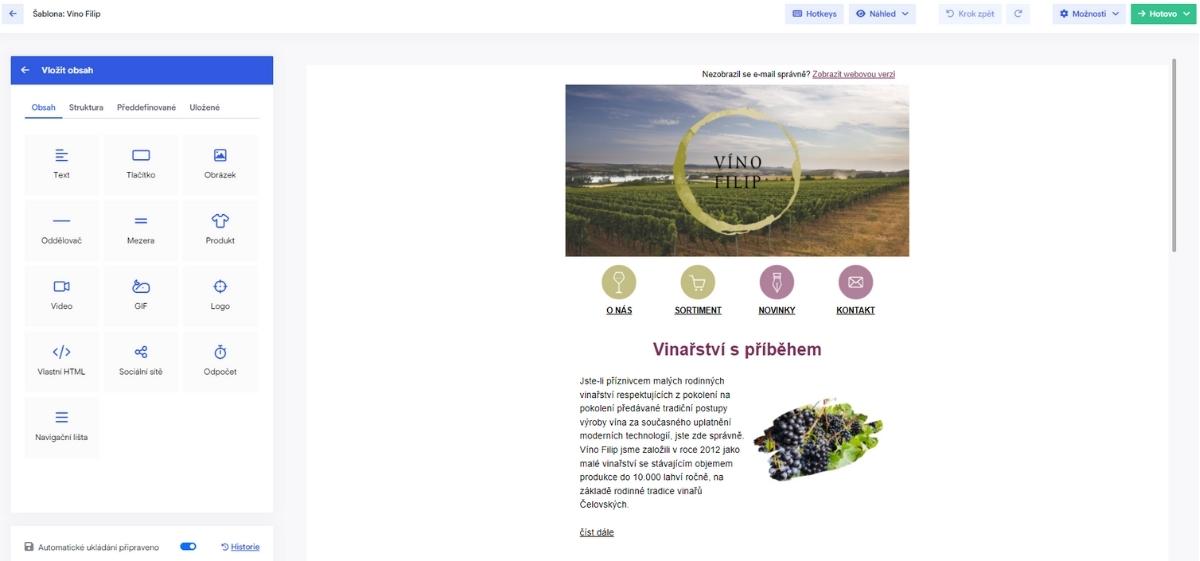Insert an Obrázek image block
1200x561 pixels.
220,165
